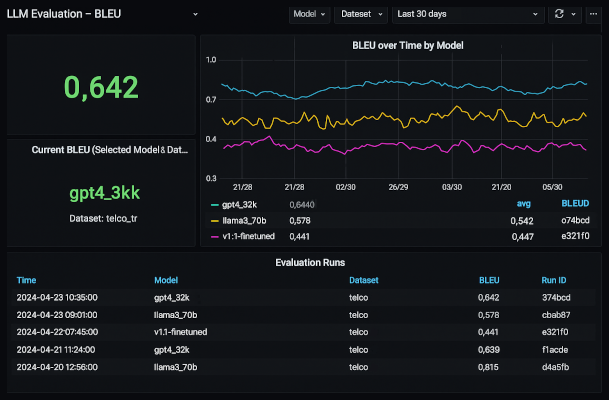Open the three-dot more options menu
This screenshot has width=609, height=400.
point(591,15)
